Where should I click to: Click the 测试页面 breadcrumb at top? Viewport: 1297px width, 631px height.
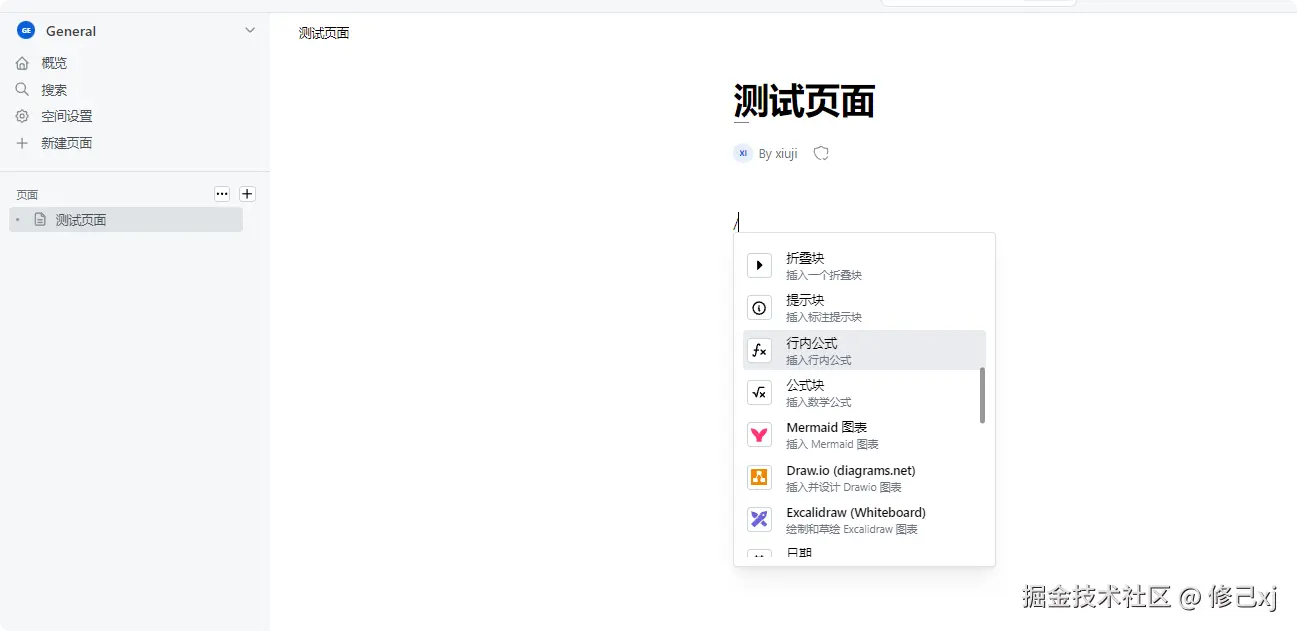324,33
